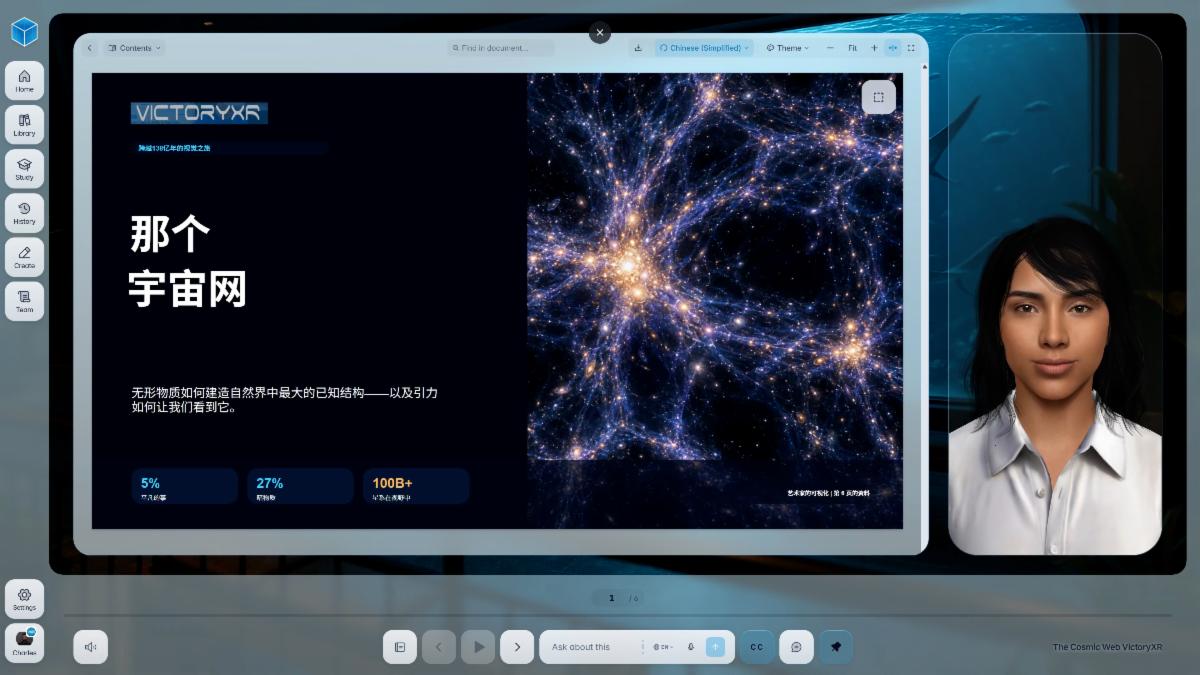
Task: Open Settings from the sidebar
Action: (24, 598)
